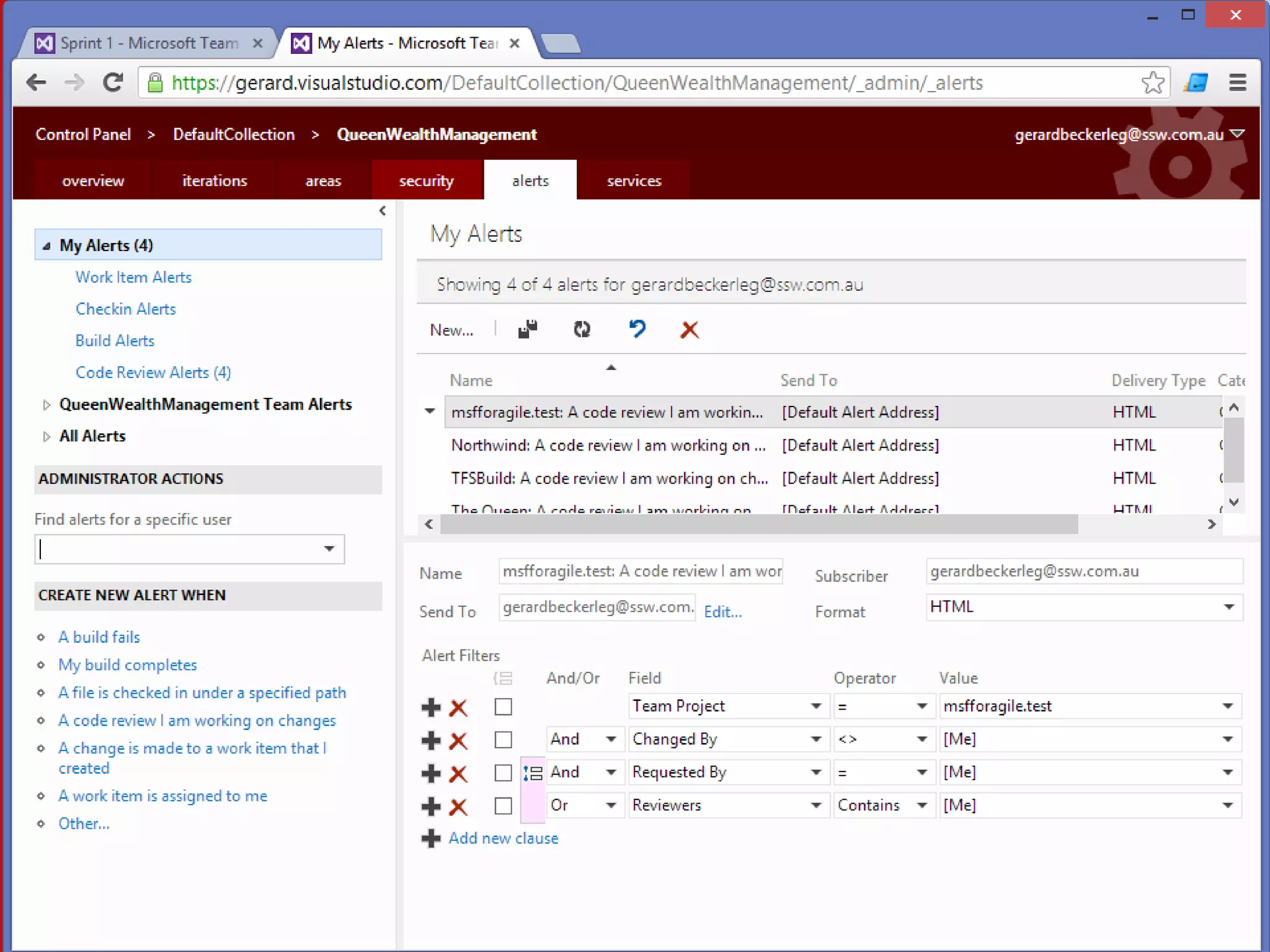
Task: Reload the page in browser
Action: coord(113,82)
